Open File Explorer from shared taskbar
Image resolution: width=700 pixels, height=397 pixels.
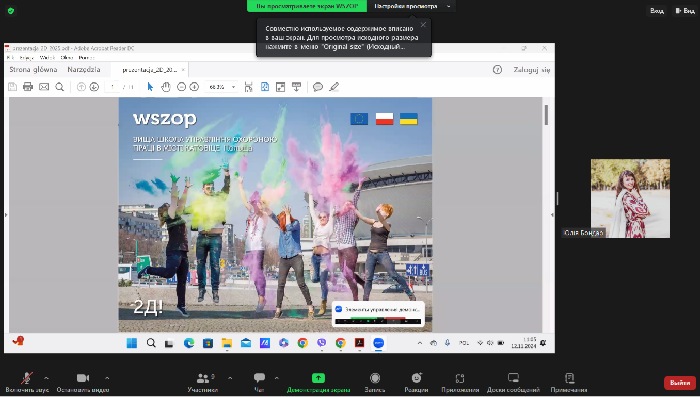(x=227, y=343)
